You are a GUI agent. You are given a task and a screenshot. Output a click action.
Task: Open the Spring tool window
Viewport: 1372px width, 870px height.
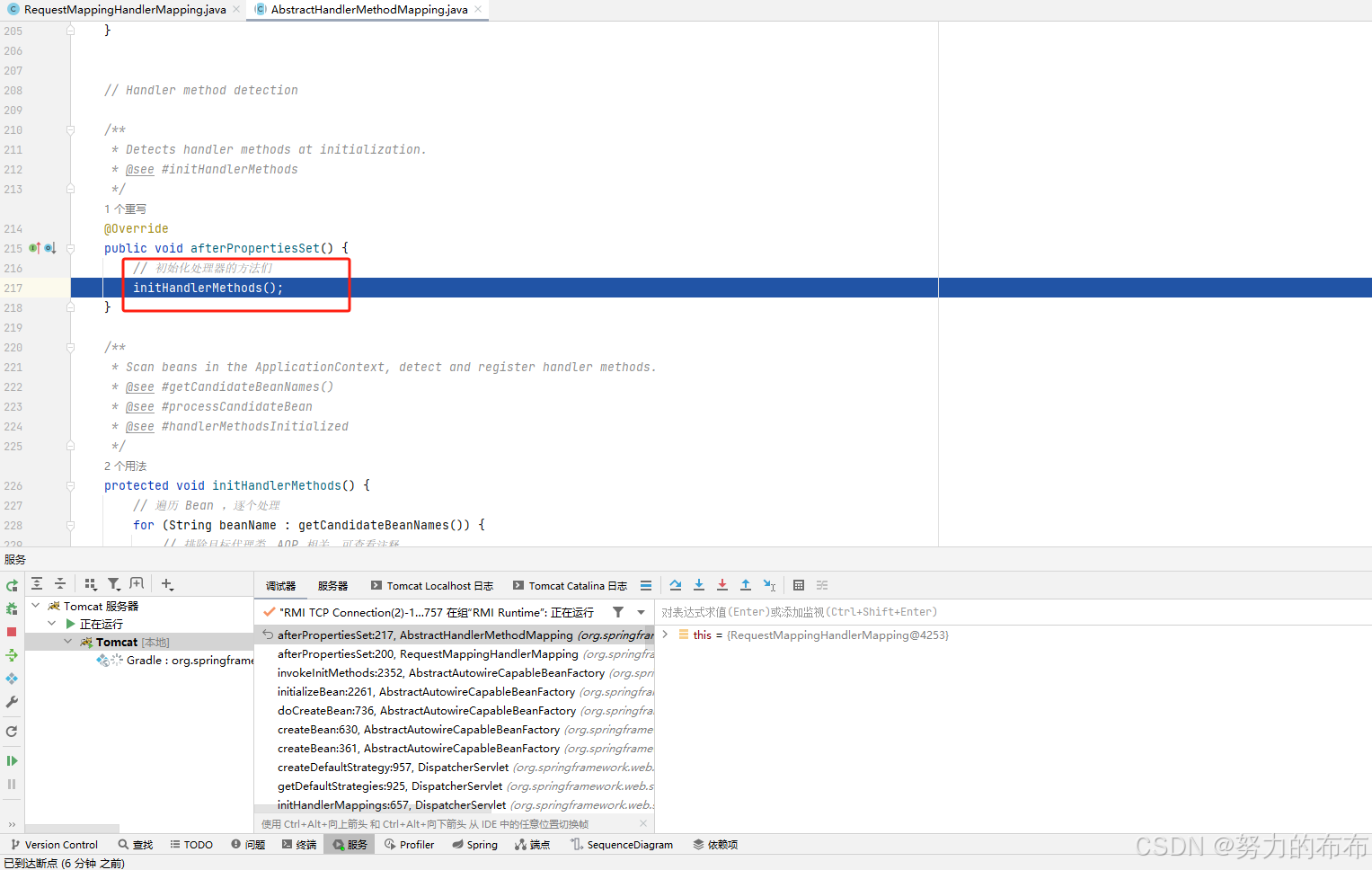click(x=474, y=845)
